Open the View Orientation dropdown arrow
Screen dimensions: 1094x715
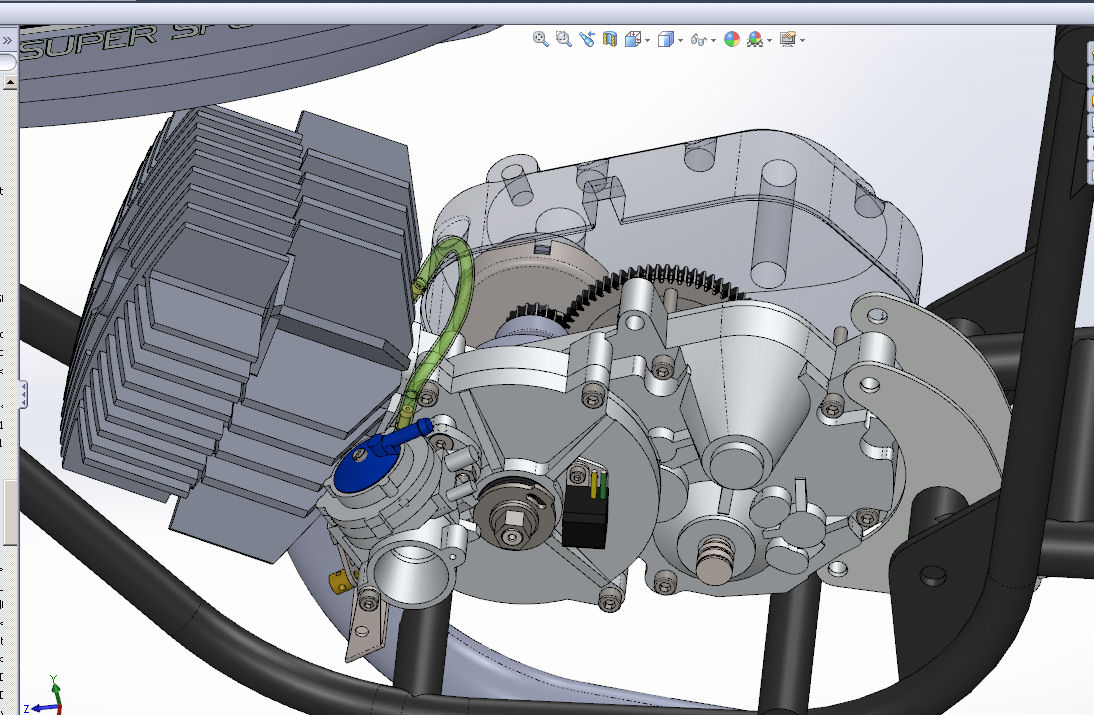pos(648,40)
